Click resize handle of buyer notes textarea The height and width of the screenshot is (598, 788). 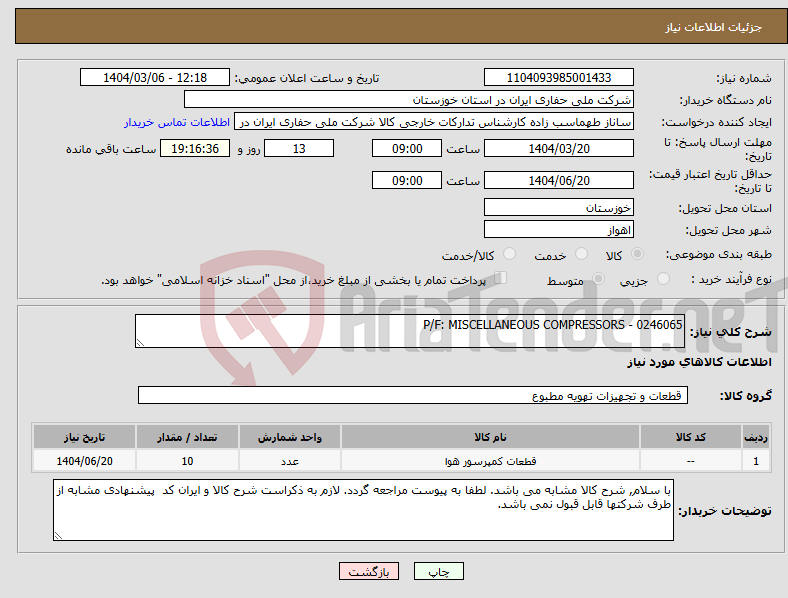(58, 536)
